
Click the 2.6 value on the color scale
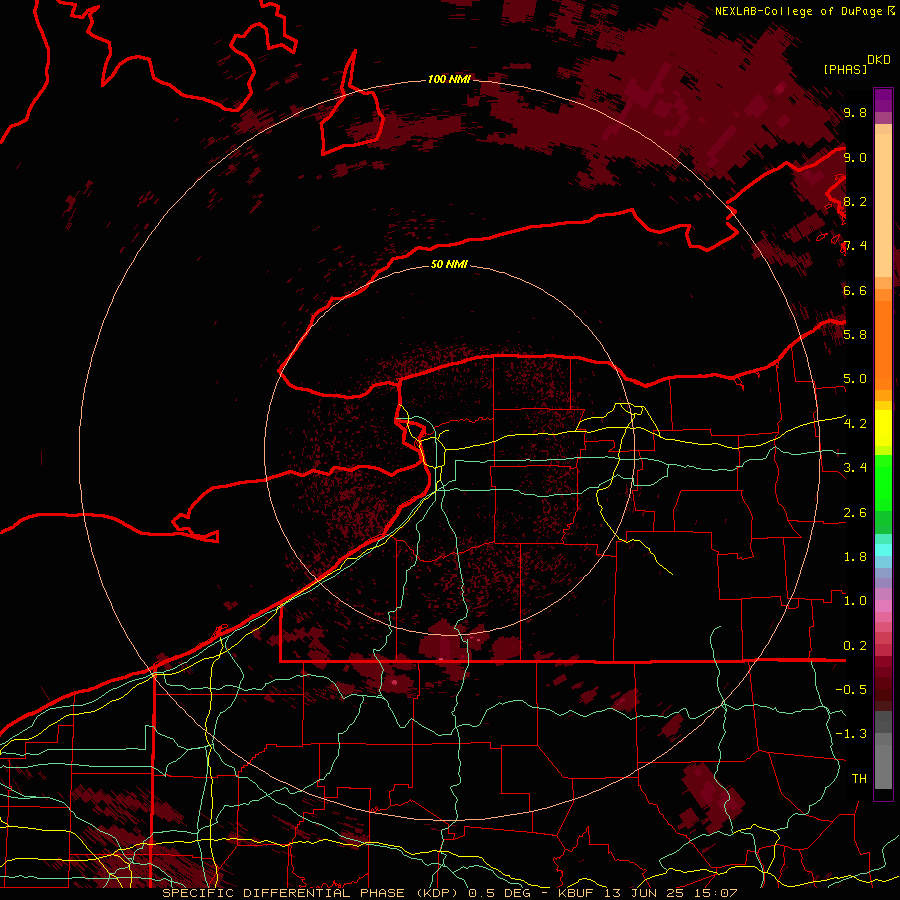(x=855, y=513)
